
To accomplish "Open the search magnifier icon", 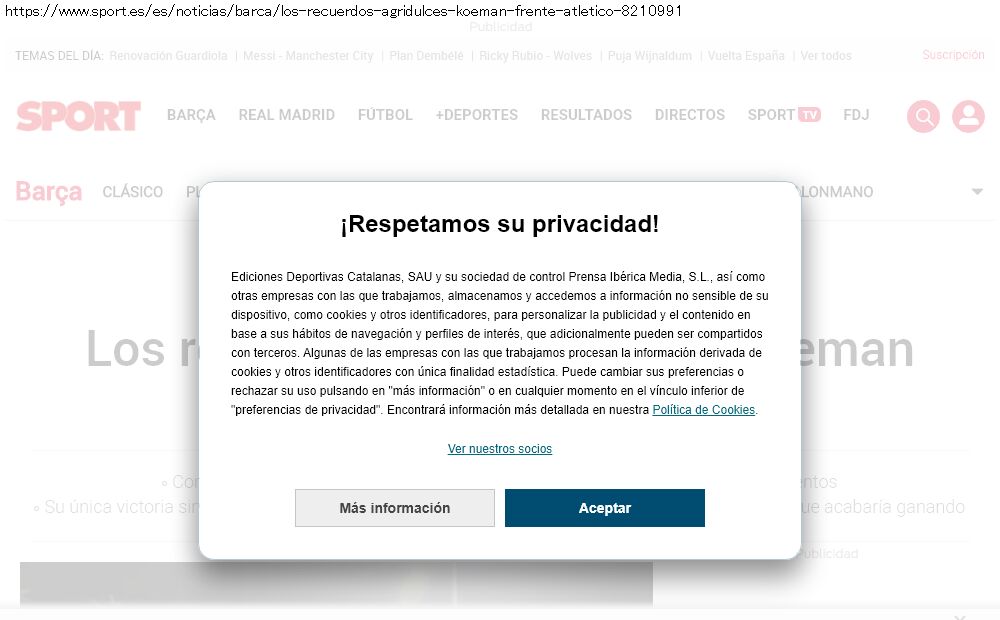I will pyautogui.click(x=923, y=116).
